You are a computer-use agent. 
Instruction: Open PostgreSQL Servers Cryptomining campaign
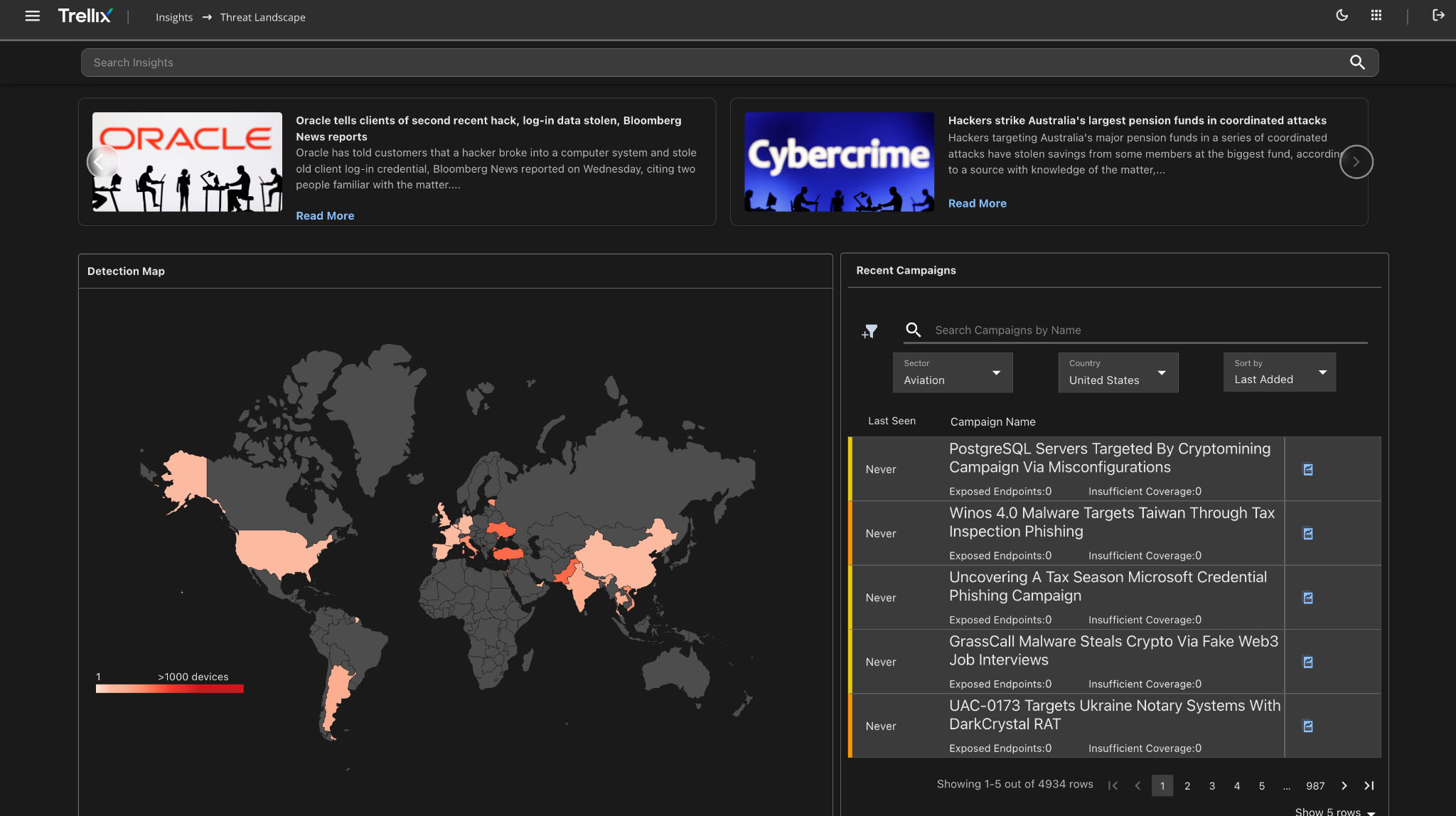[x=1109, y=458]
